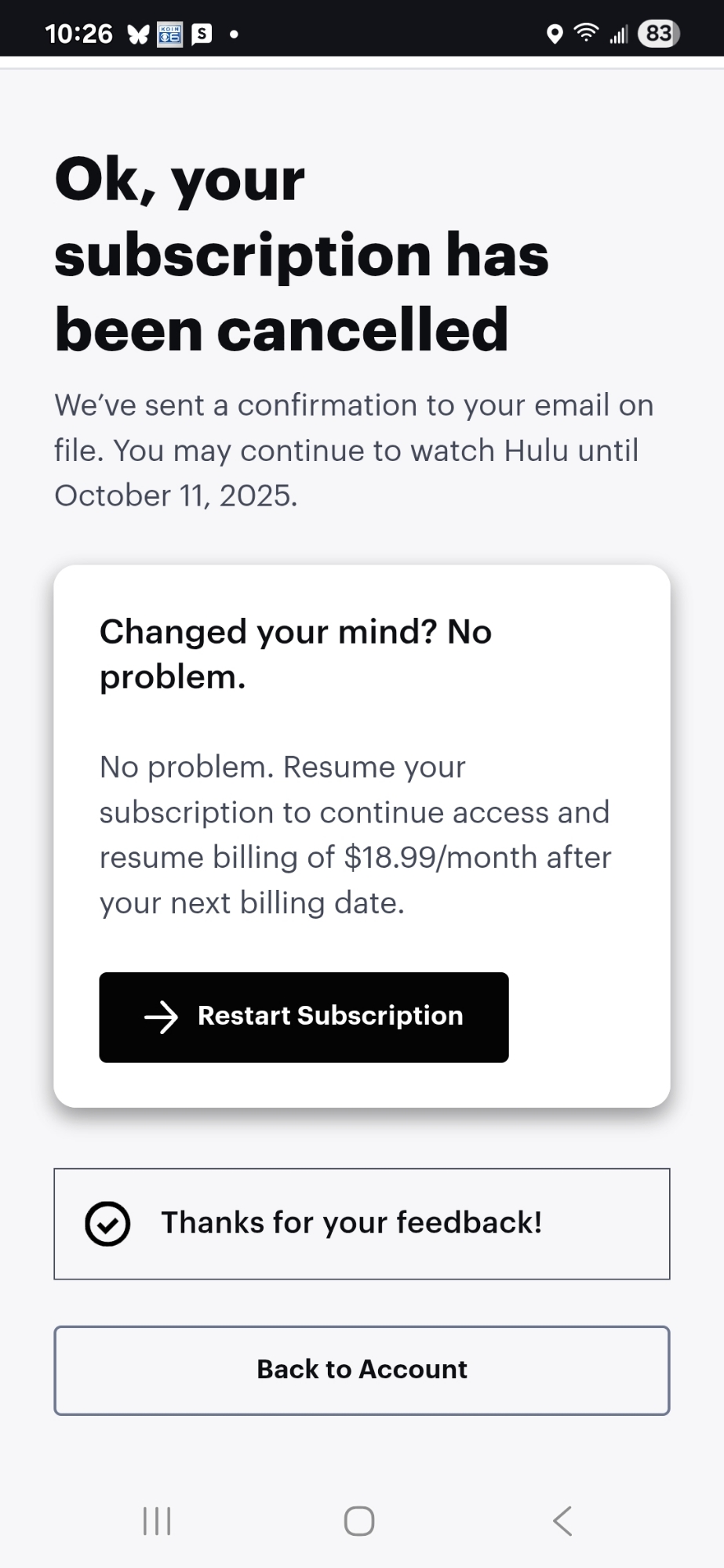Tap the battery level 83 indicator
724x1568 pixels.
659,34
